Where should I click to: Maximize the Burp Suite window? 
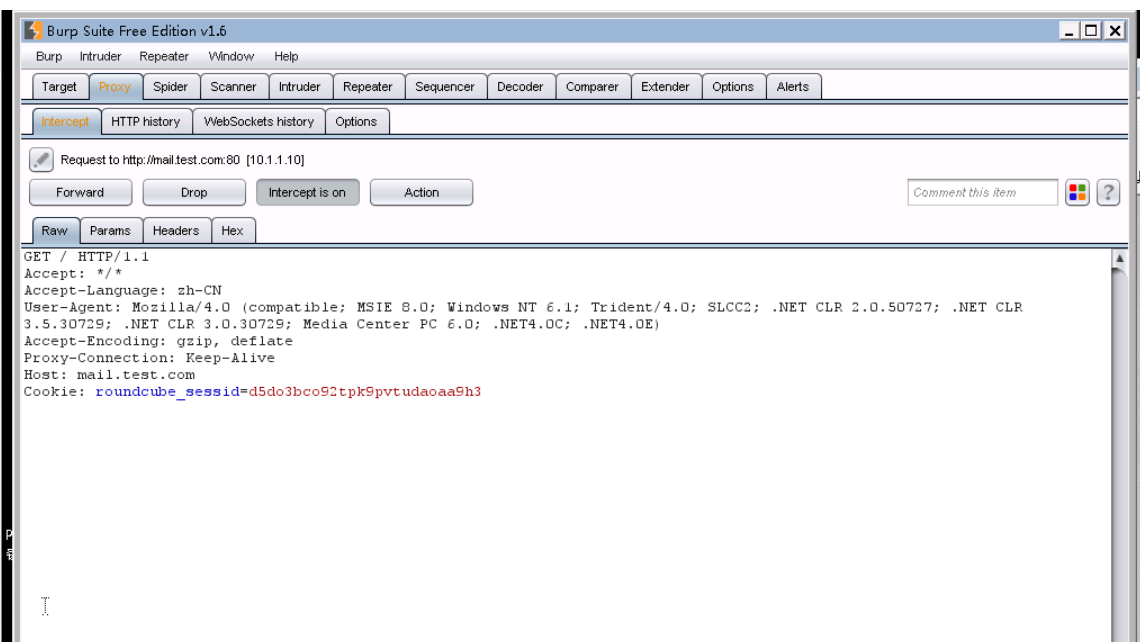[x=1091, y=31]
